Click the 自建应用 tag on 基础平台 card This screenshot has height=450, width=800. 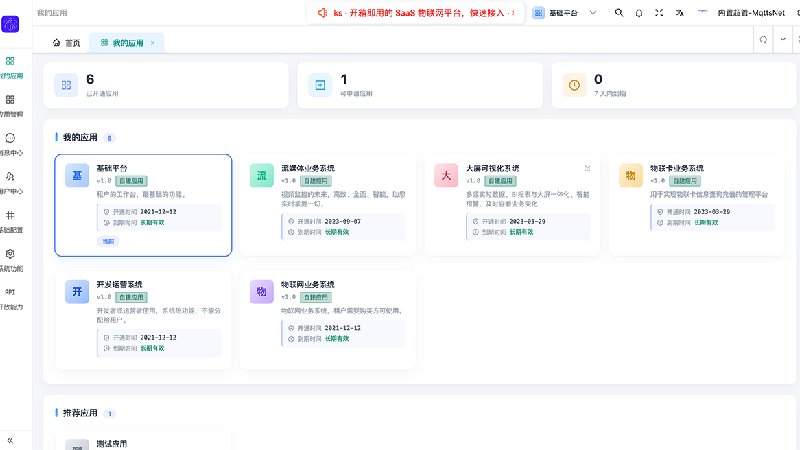coord(132,181)
